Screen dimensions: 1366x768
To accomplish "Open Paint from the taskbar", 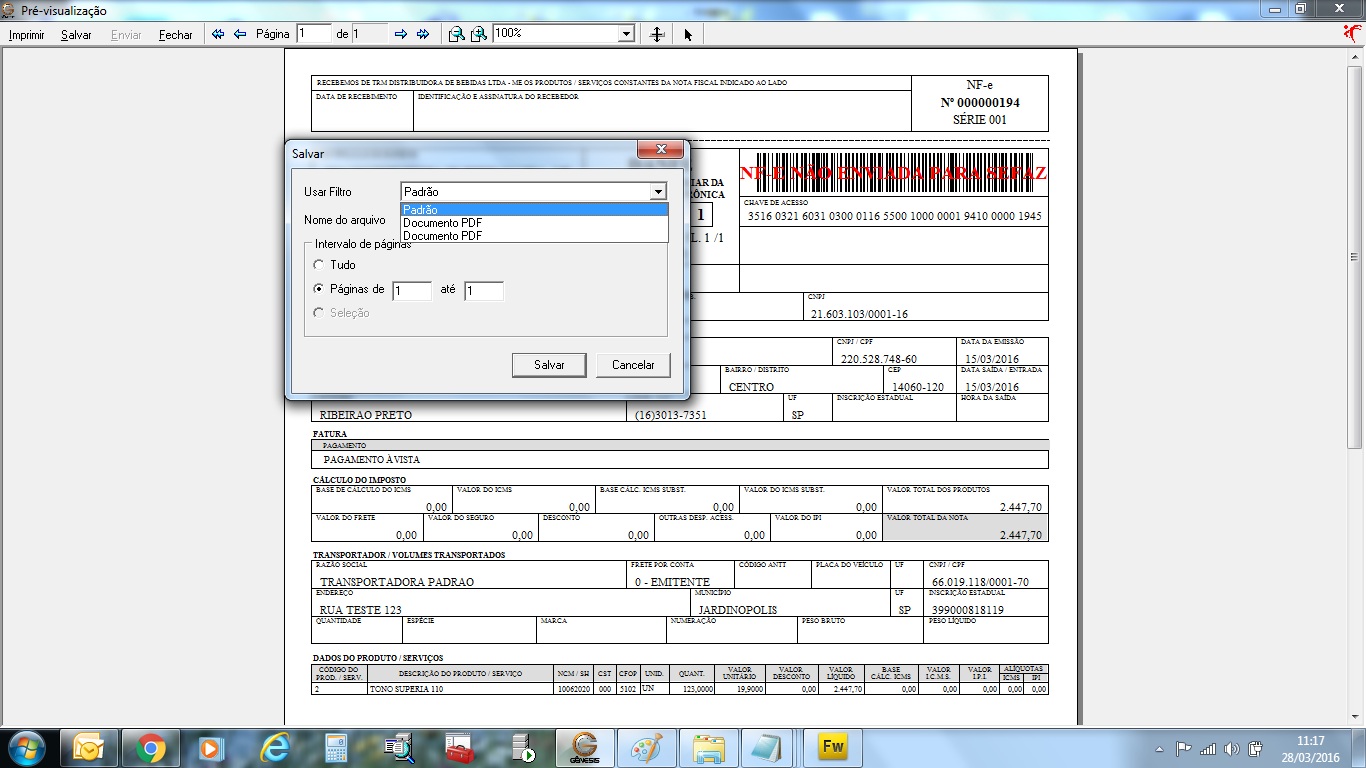I will (646, 748).
